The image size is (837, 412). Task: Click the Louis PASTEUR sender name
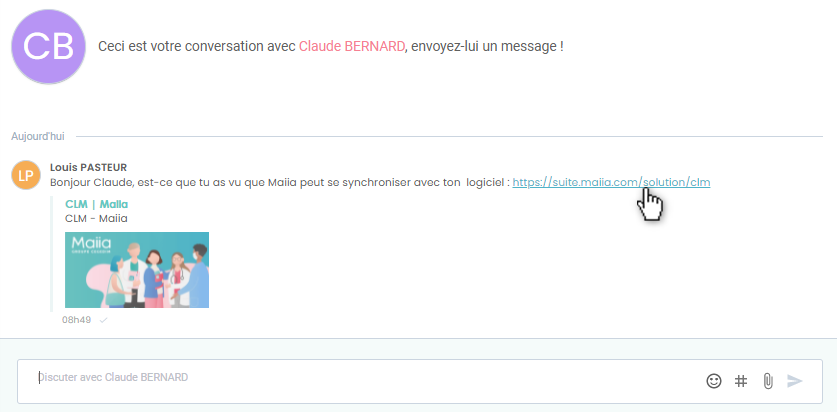88,167
